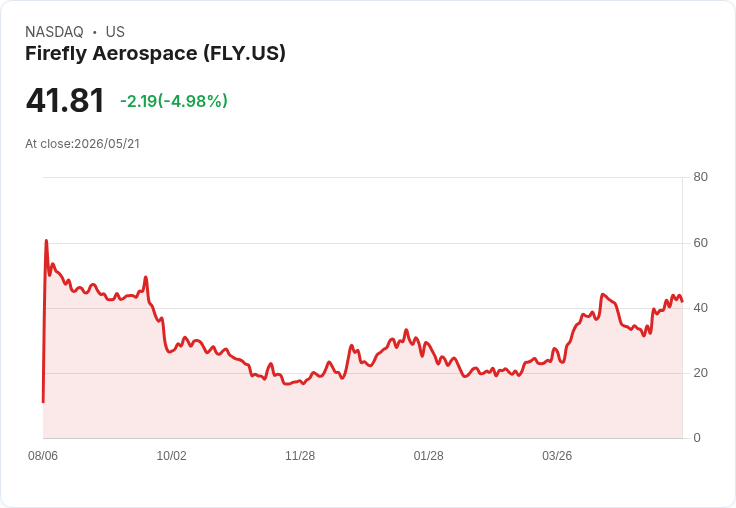Click the 40 price axis label
Viewport: 736px width, 508px height.
(x=700, y=308)
